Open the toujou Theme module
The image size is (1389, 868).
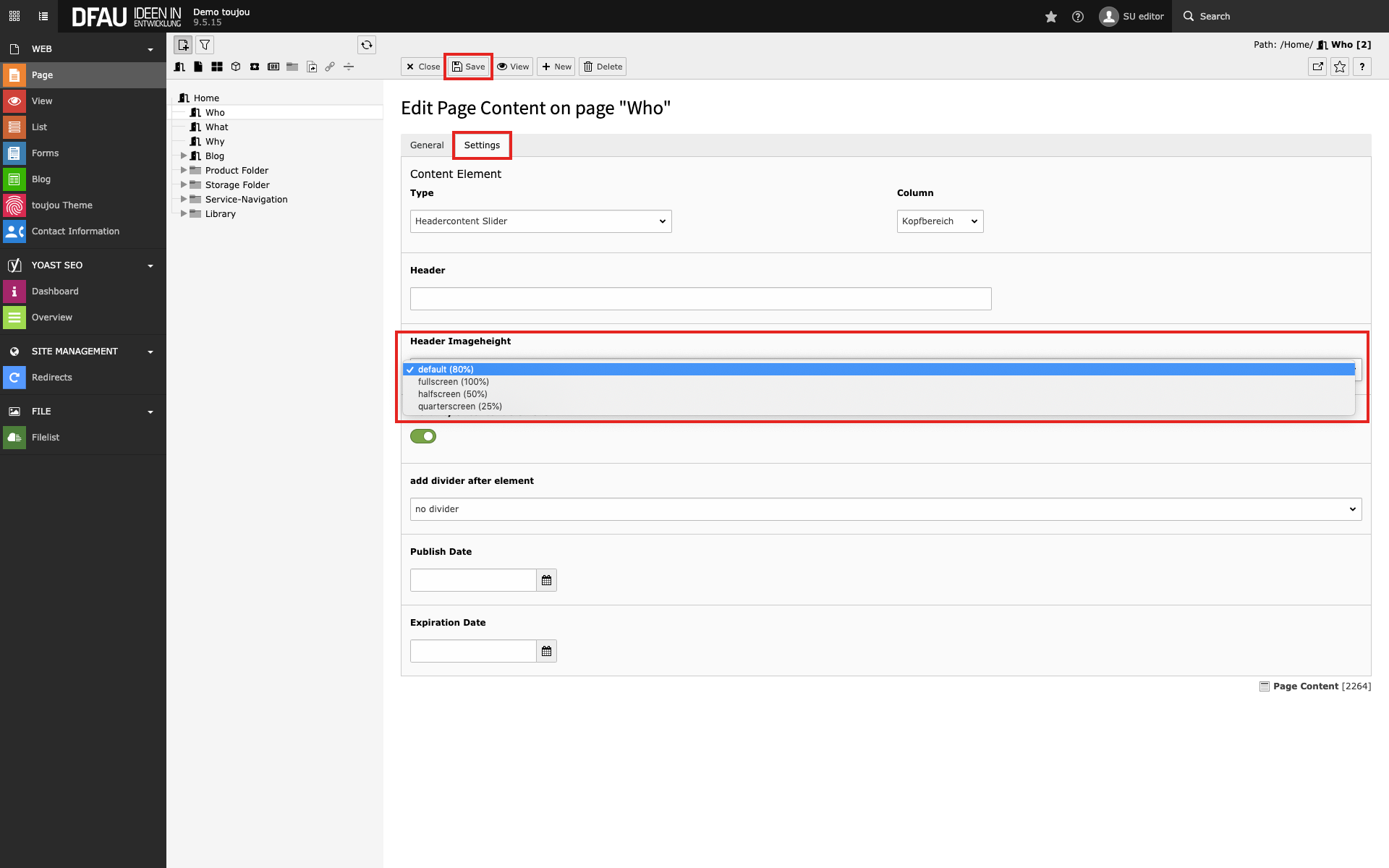(x=62, y=205)
